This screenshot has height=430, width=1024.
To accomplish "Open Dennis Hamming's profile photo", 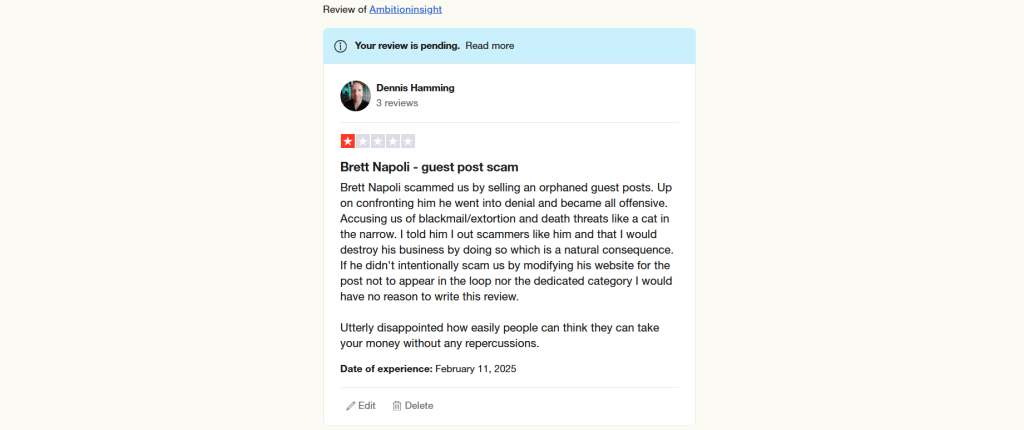I will click(x=355, y=95).
